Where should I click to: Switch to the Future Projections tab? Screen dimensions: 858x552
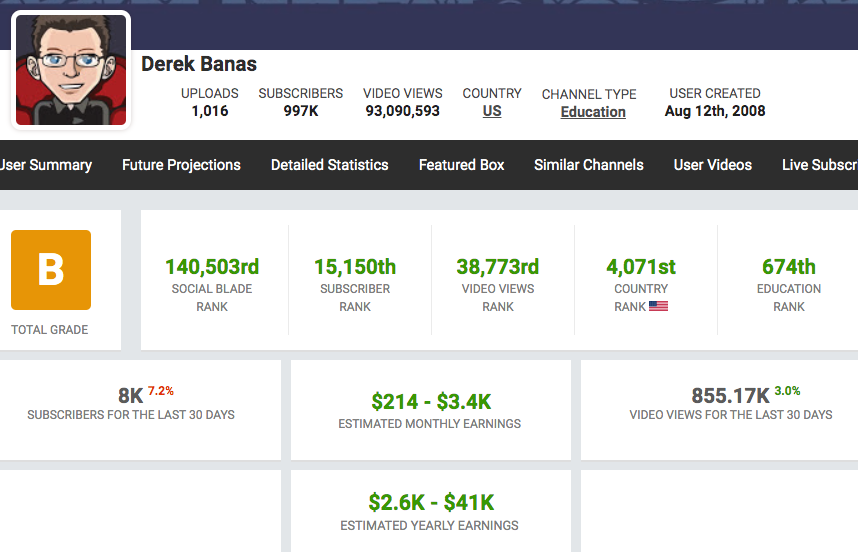[x=181, y=165]
